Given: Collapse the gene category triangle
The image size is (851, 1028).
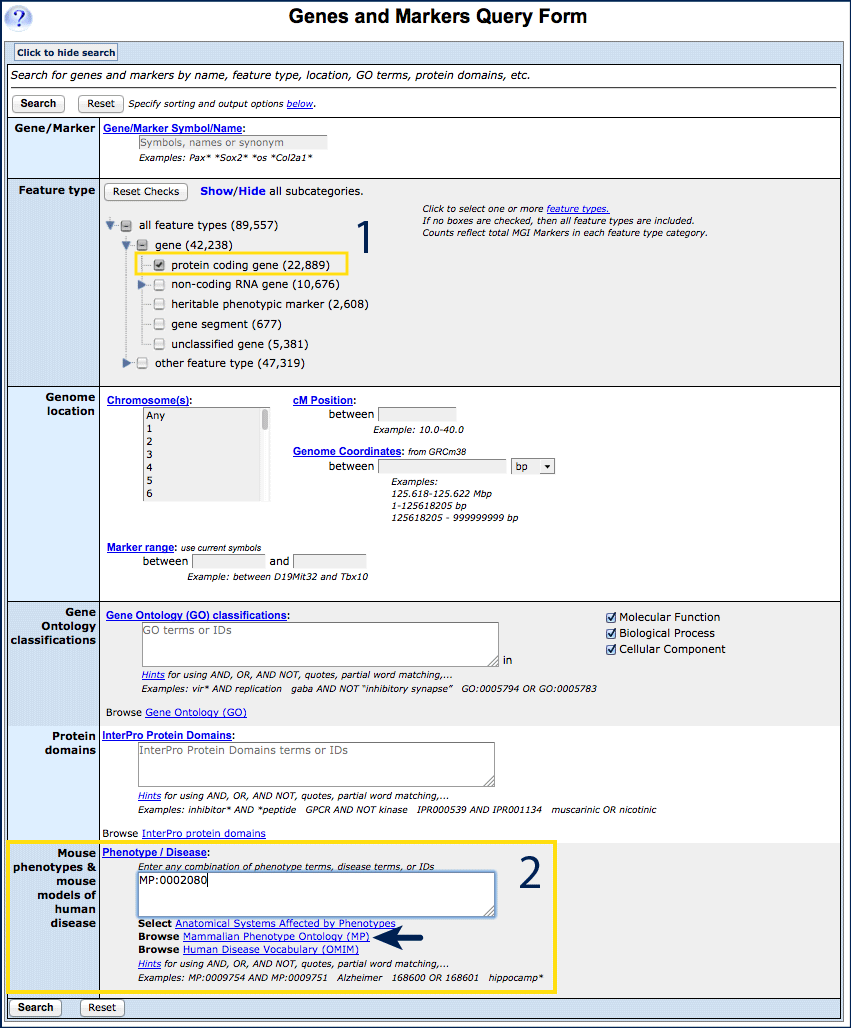Looking at the screenshot, I should 126,245.
